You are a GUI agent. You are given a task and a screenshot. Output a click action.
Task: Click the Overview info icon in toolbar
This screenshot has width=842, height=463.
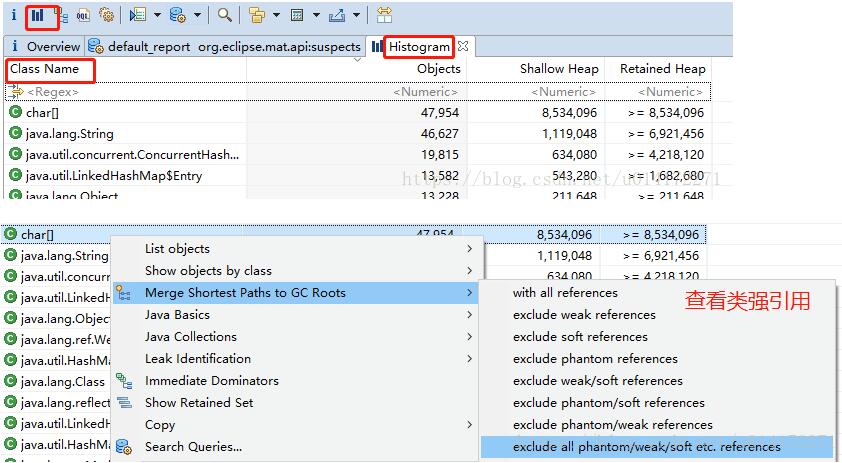click(x=13, y=15)
